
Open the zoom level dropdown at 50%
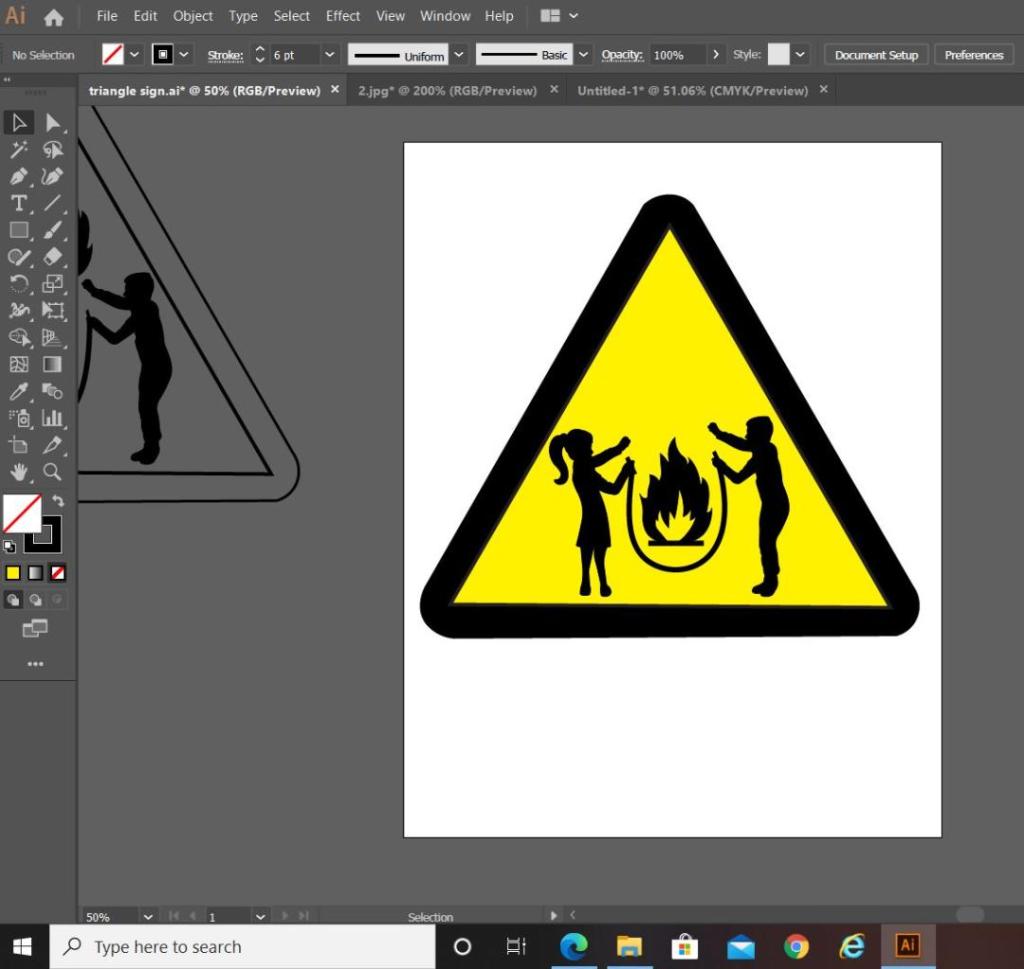click(148, 916)
